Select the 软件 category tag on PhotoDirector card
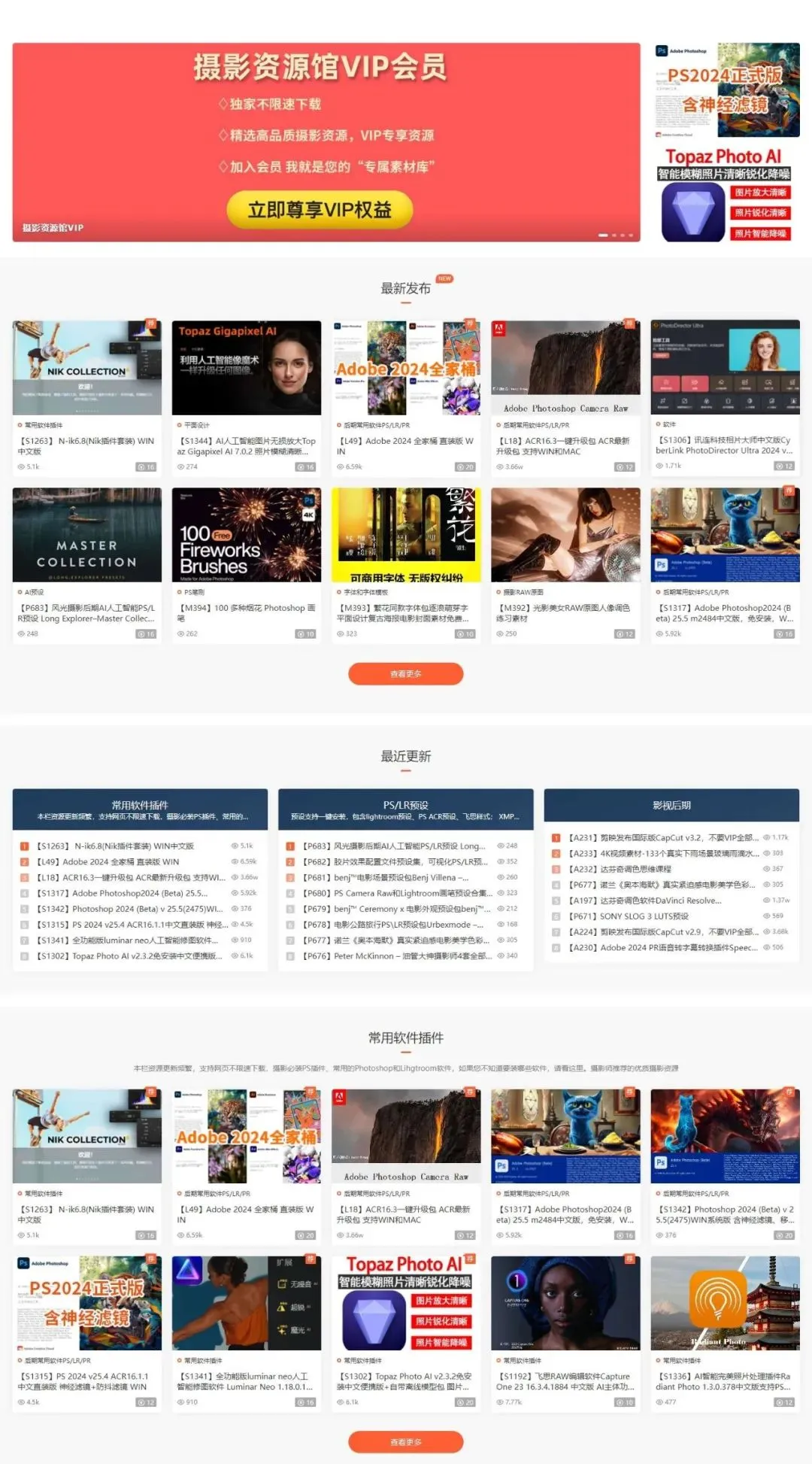 [x=669, y=424]
